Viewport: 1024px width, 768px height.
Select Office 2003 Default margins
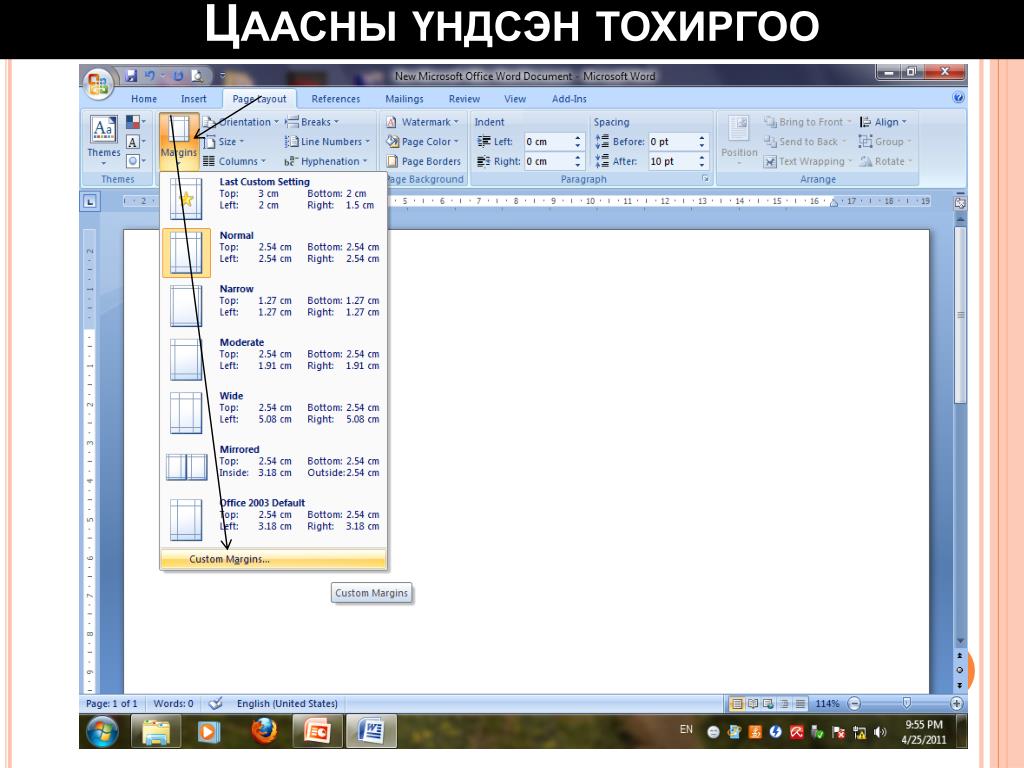(x=273, y=520)
